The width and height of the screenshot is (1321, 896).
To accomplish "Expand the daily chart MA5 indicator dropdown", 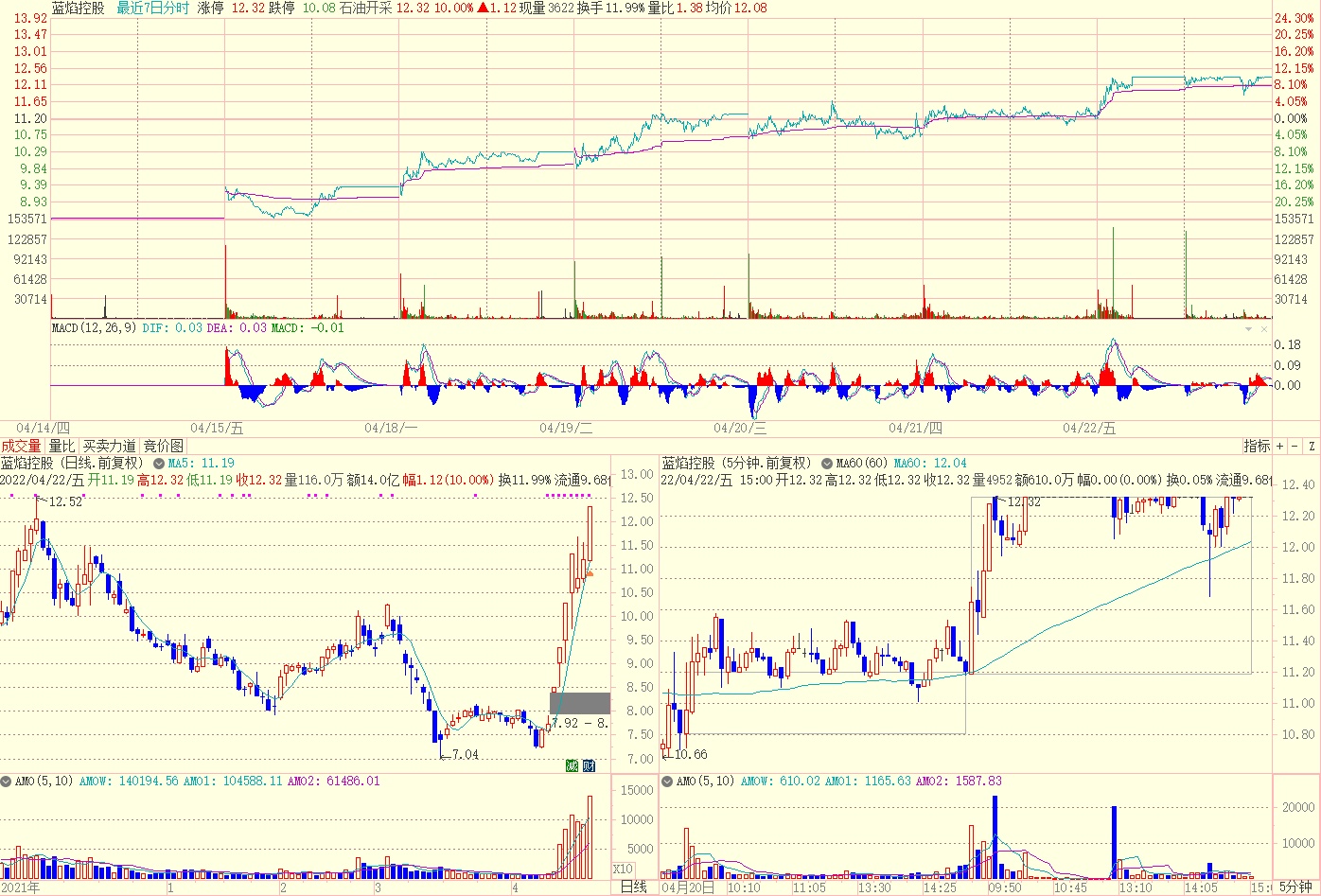I will pos(159,464).
